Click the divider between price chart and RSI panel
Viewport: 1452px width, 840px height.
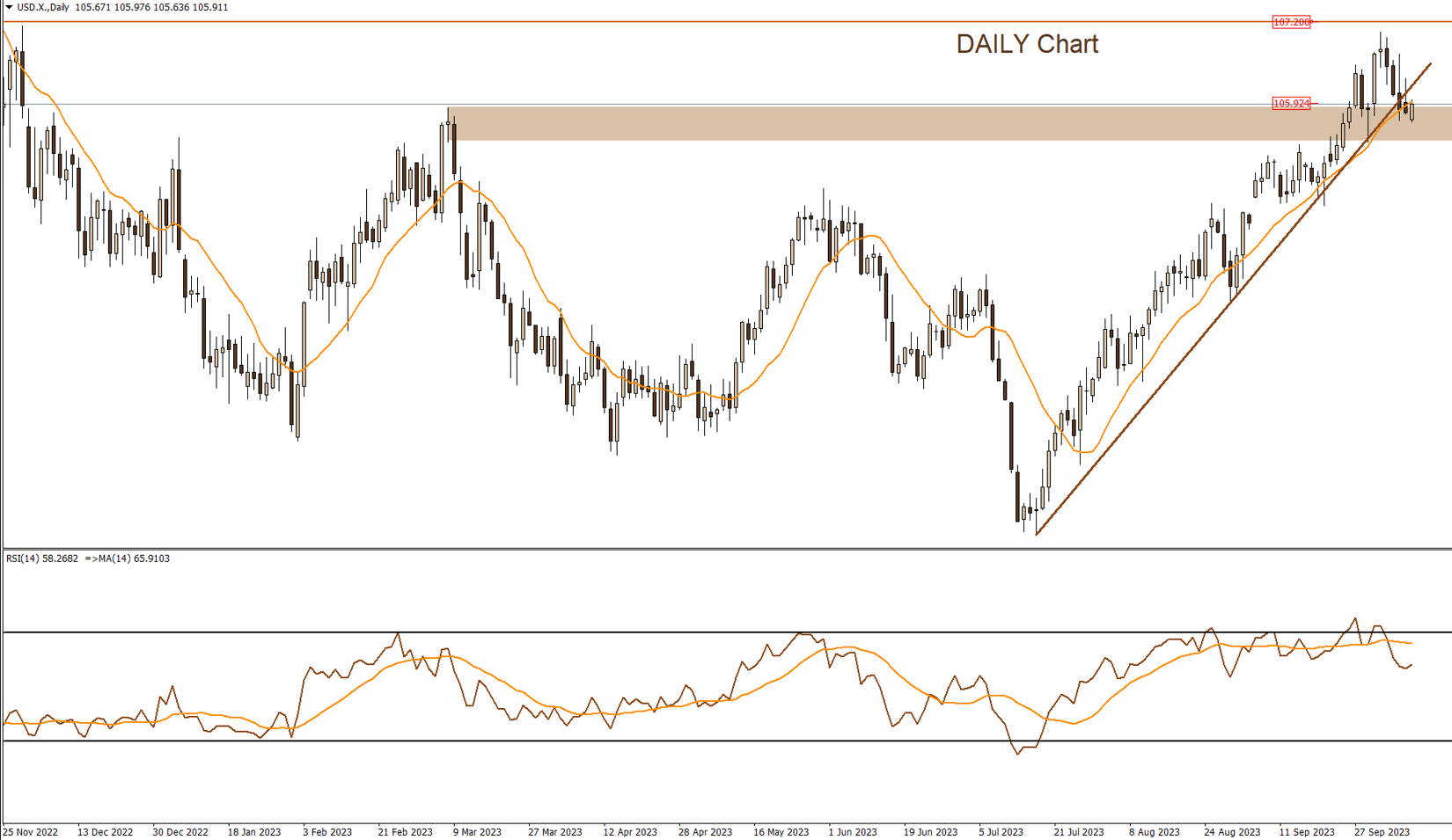(x=704, y=548)
